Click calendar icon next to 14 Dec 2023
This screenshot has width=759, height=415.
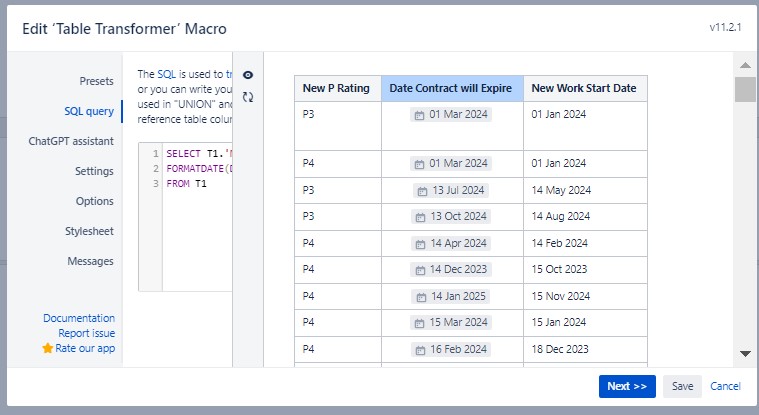[420, 270]
